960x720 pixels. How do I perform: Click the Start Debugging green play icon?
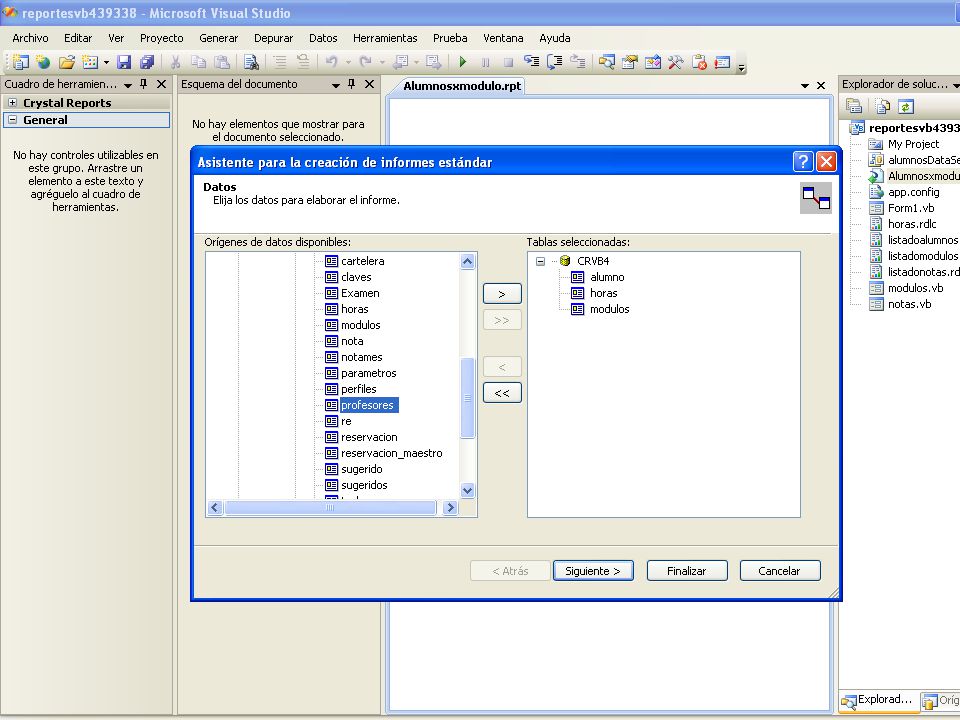tap(463, 62)
